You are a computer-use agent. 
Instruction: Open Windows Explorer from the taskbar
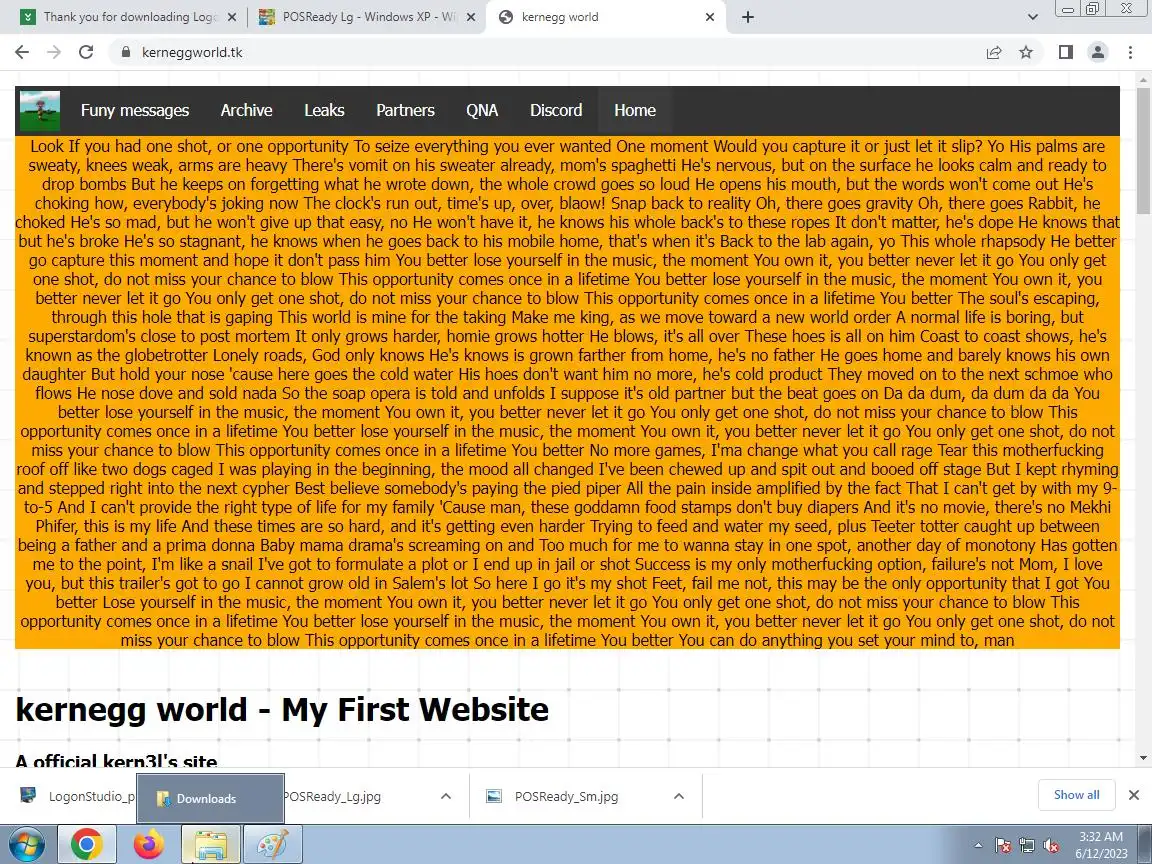[211, 844]
